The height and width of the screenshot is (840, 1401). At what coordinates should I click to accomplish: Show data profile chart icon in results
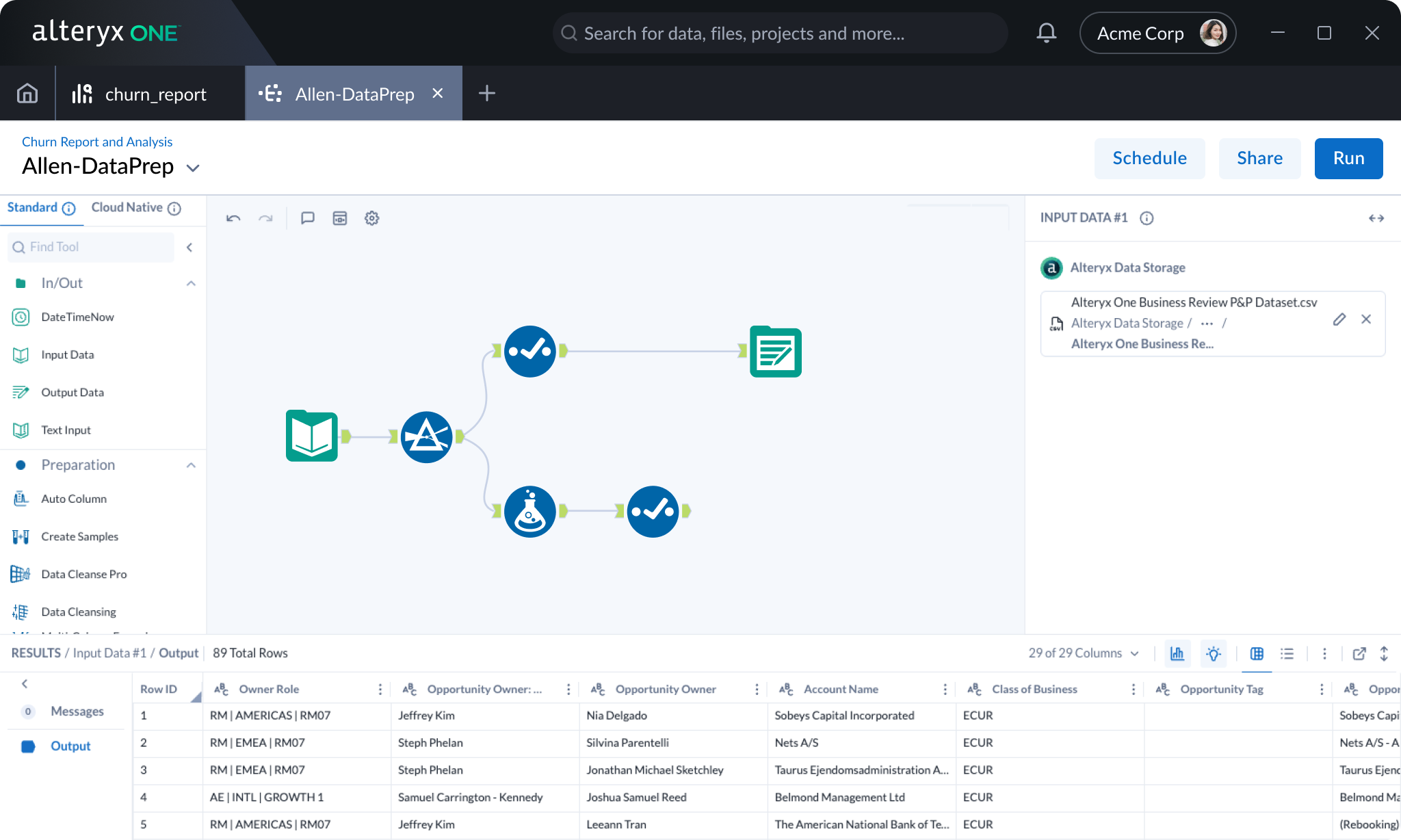[x=1177, y=653]
